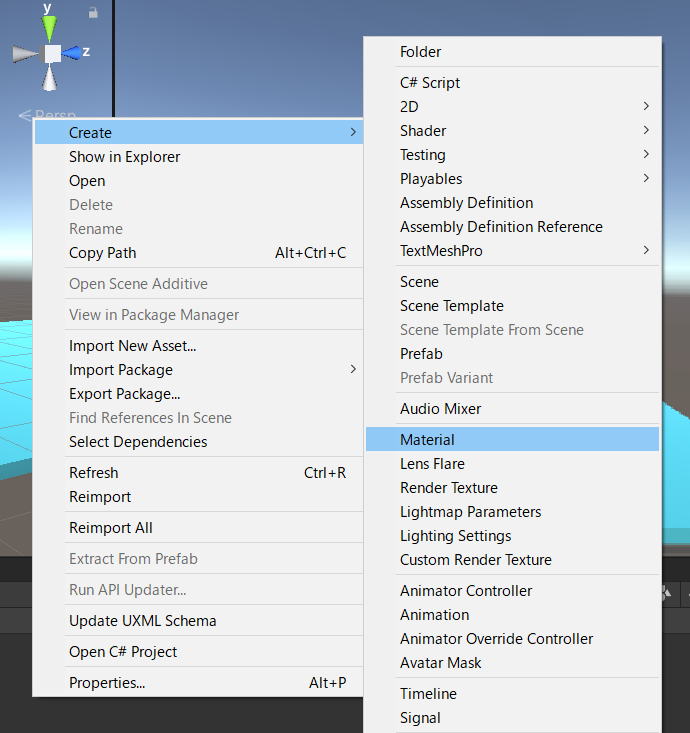The width and height of the screenshot is (690, 733).
Task: Choose Assembly Definition Reference
Action: (512, 226)
